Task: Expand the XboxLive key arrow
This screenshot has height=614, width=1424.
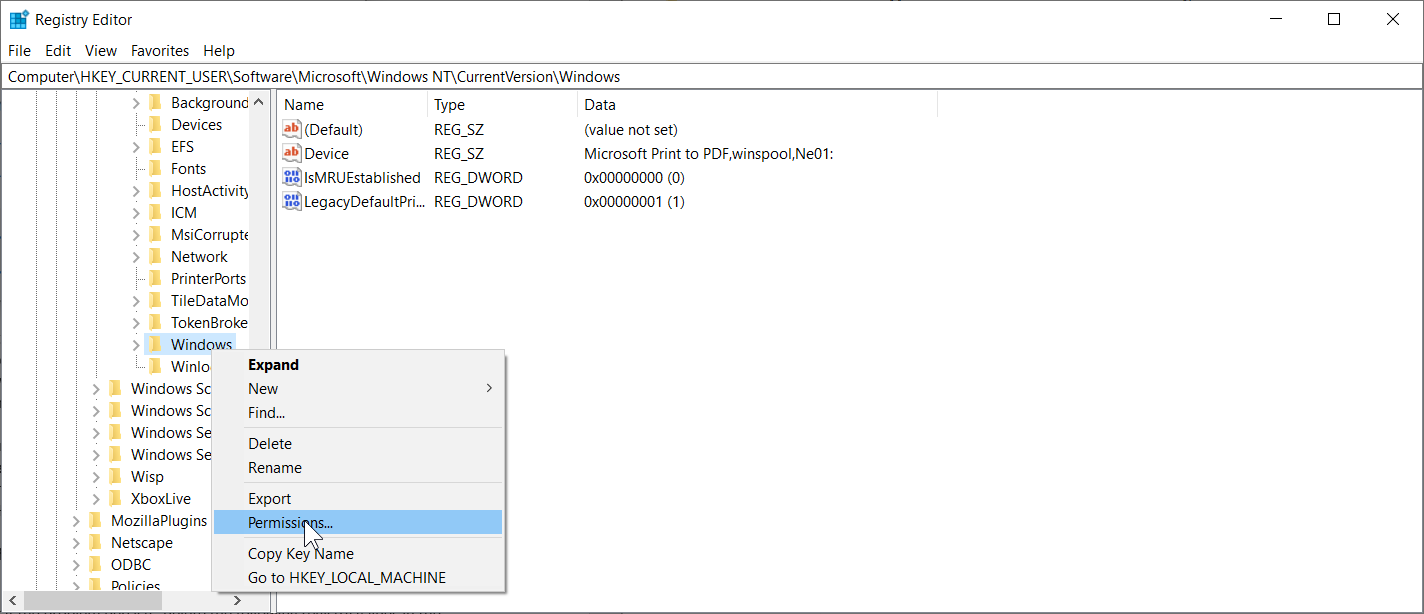Action: tap(96, 499)
